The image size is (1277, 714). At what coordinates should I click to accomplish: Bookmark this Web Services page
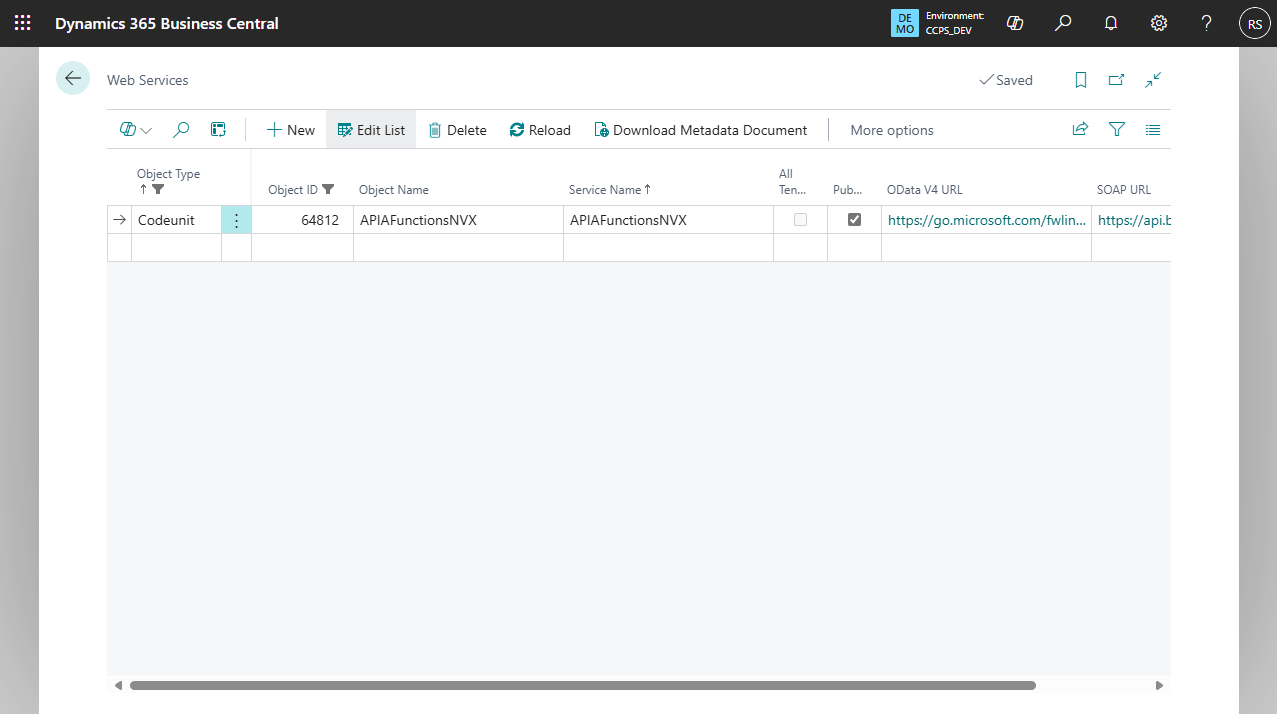tap(1081, 80)
